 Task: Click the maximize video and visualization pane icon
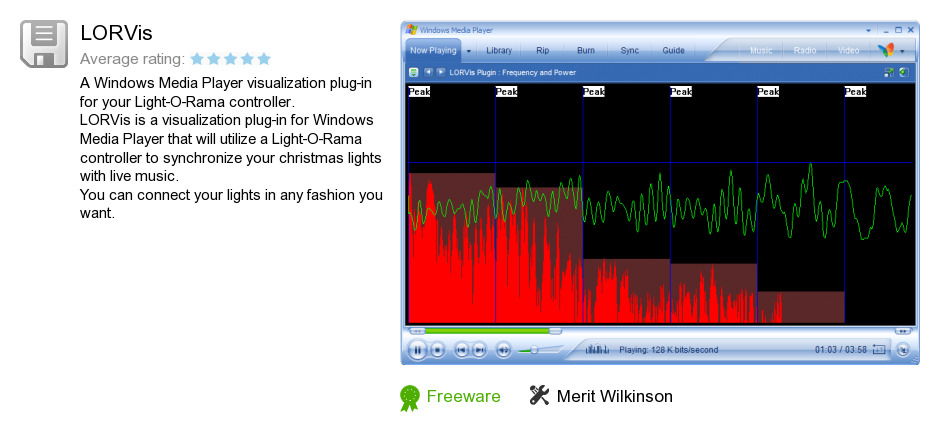click(903, 73)
